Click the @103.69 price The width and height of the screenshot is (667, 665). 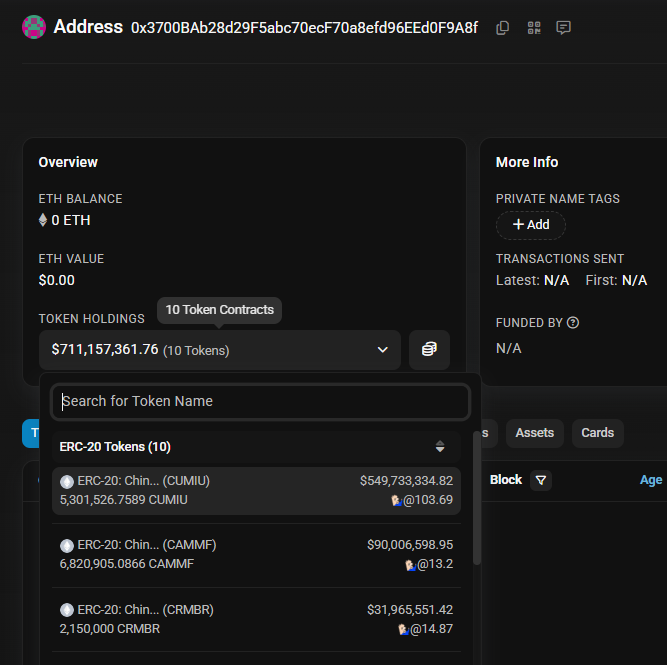(428, 500)
